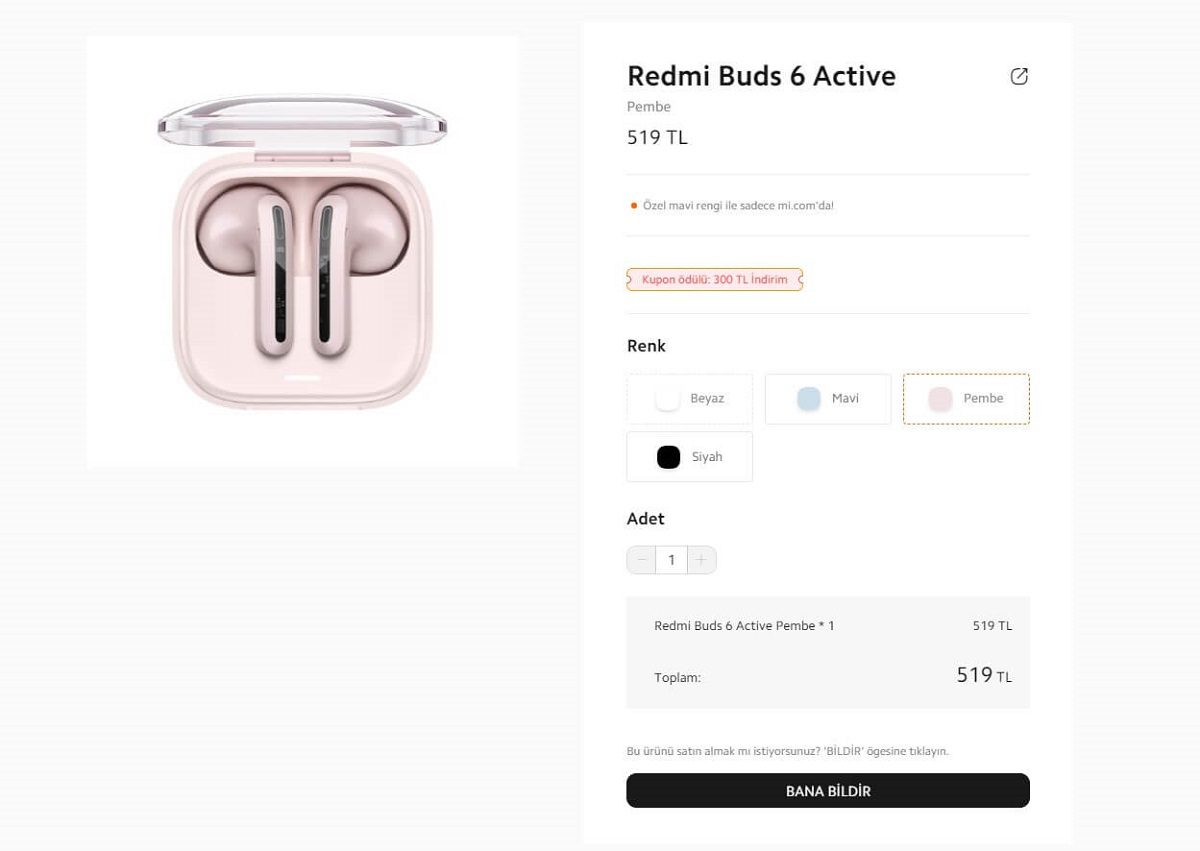Image resolution: width=1200 pixels, height=851 pixels.
Task: Click the Redmi Buds 6 Active title
Action: click(761, 76)
